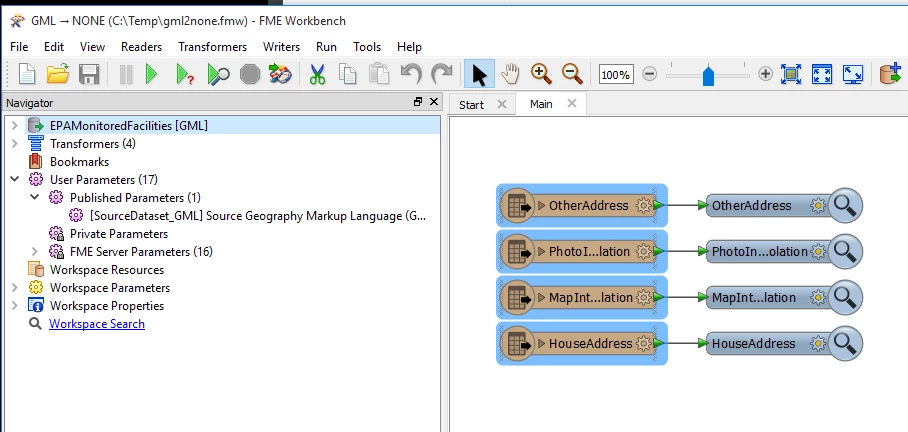Toggle full screen canvas icon

point(853,75)
